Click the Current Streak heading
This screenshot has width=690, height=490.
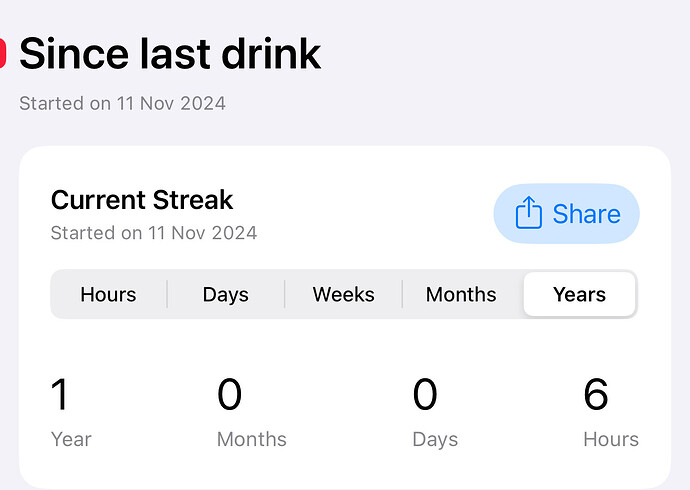pos(142,200)
